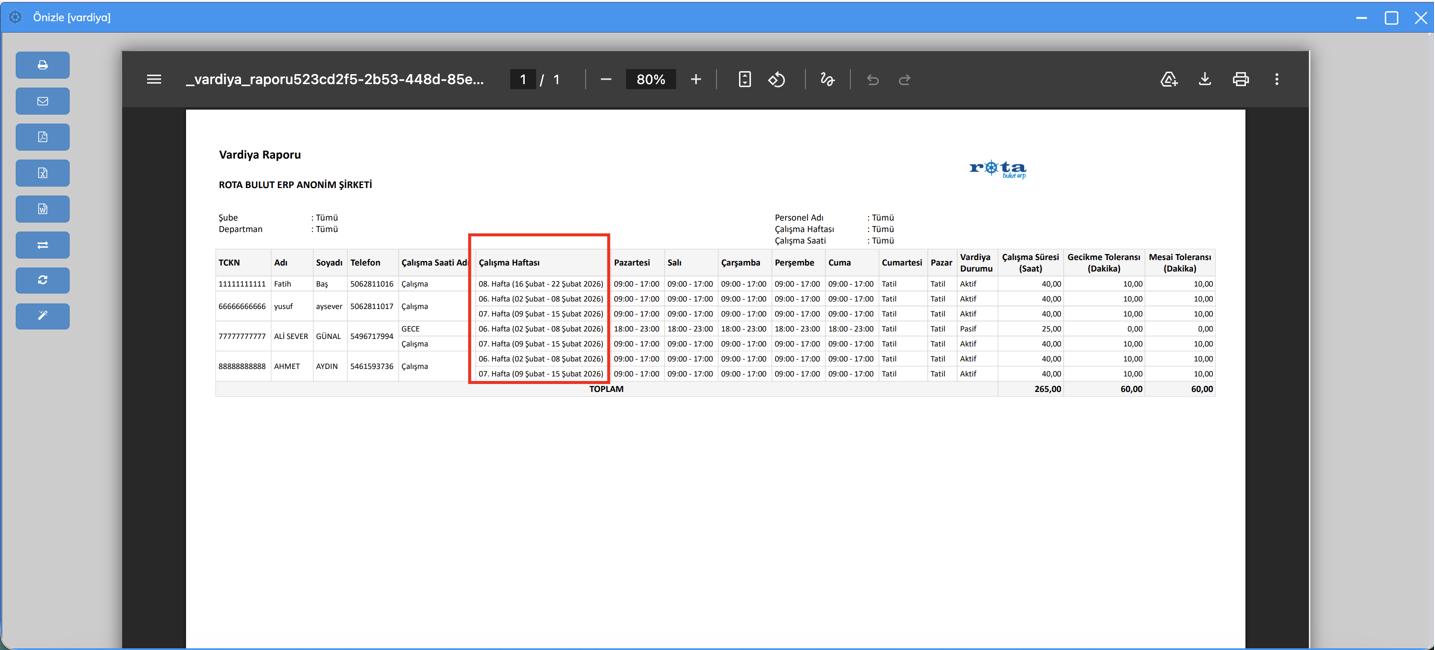The image size is (1435, 650).
Task: Click the refresh button in left sidebar
Action: tap(42, 280)
